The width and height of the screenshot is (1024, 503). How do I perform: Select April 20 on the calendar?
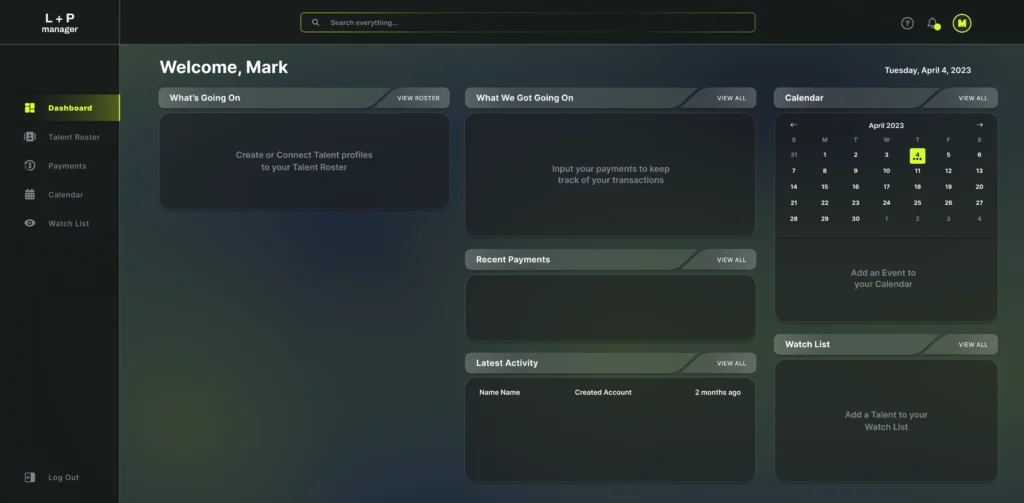(x=979, y=187)
